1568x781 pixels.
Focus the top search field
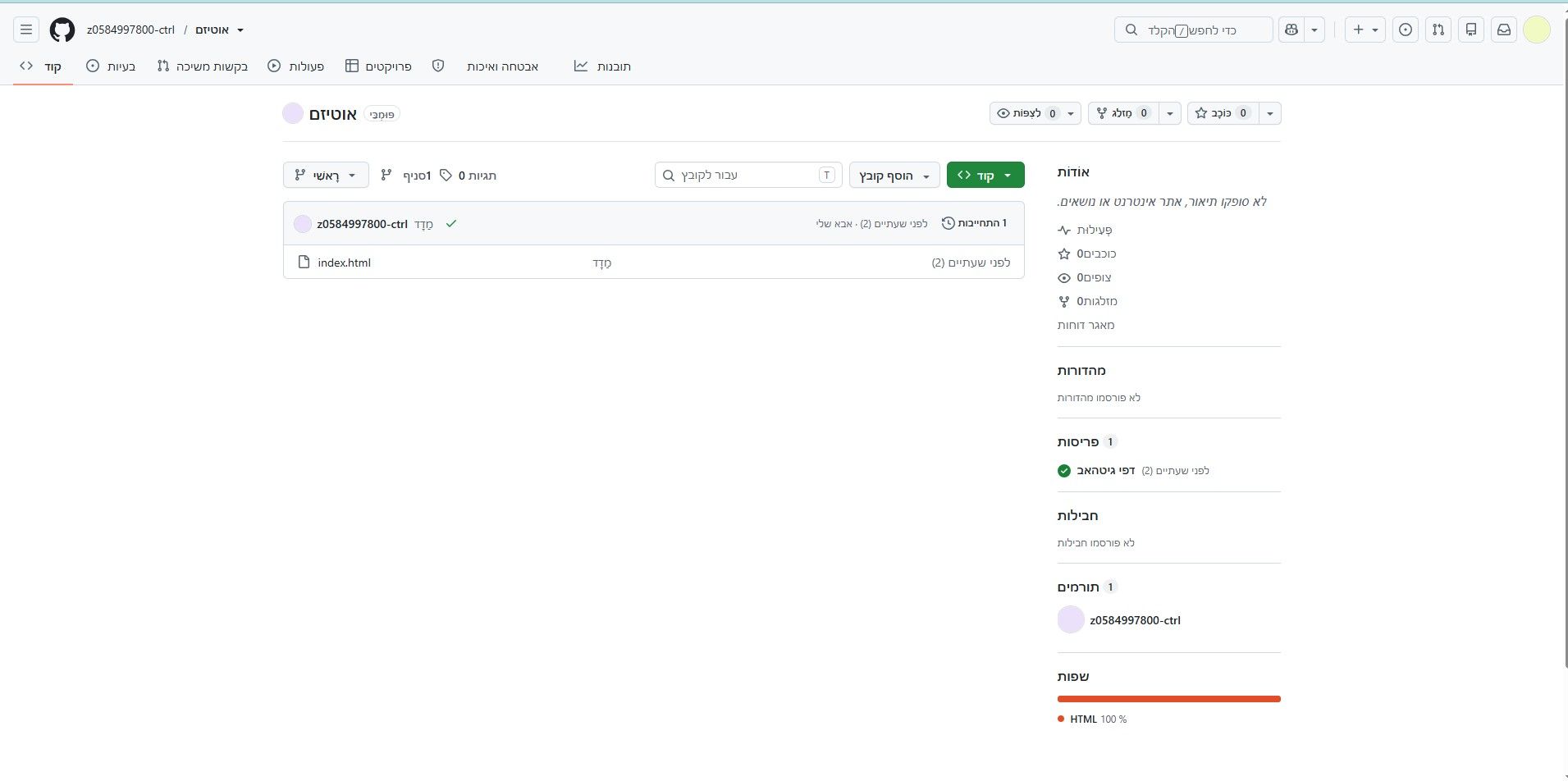tap(1194, 30)
